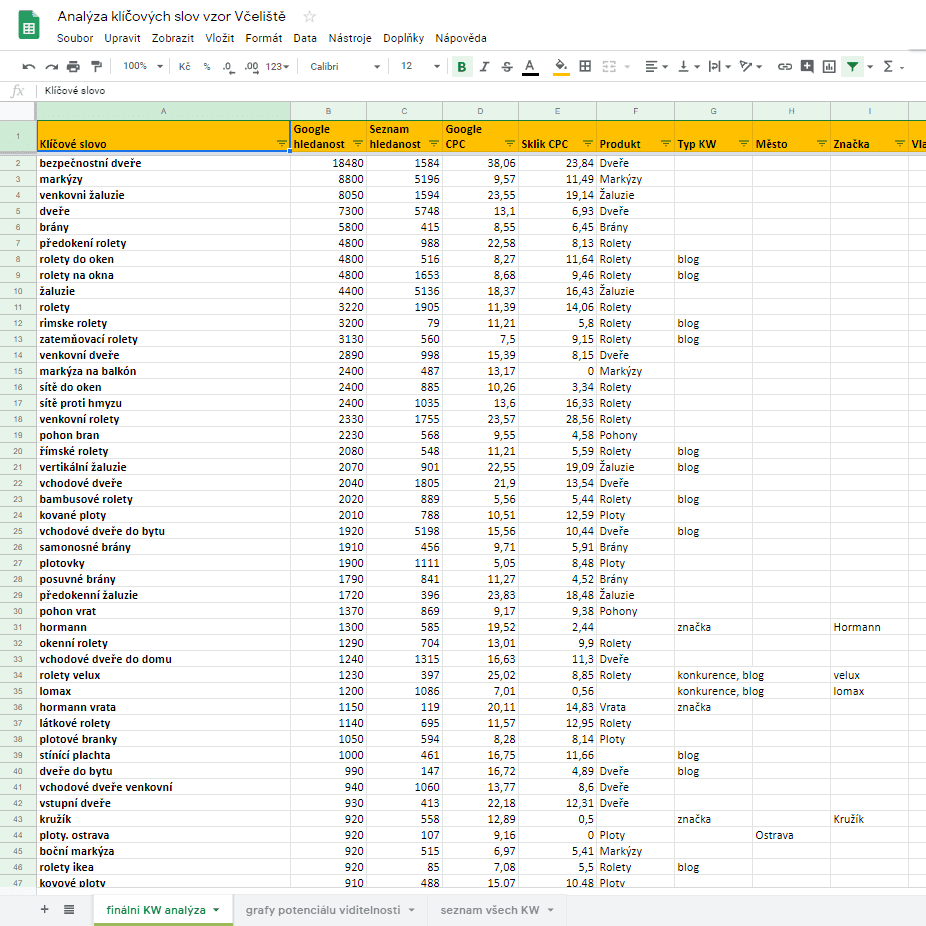Click the Insert link icon

point(785,67)
